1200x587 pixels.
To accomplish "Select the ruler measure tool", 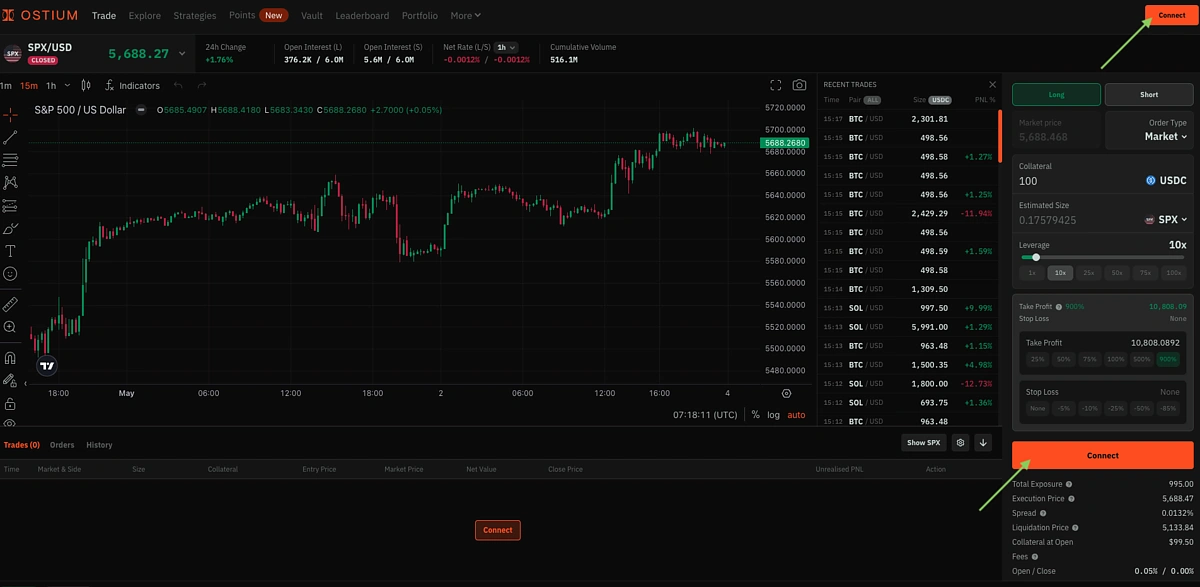I will 10,304.
